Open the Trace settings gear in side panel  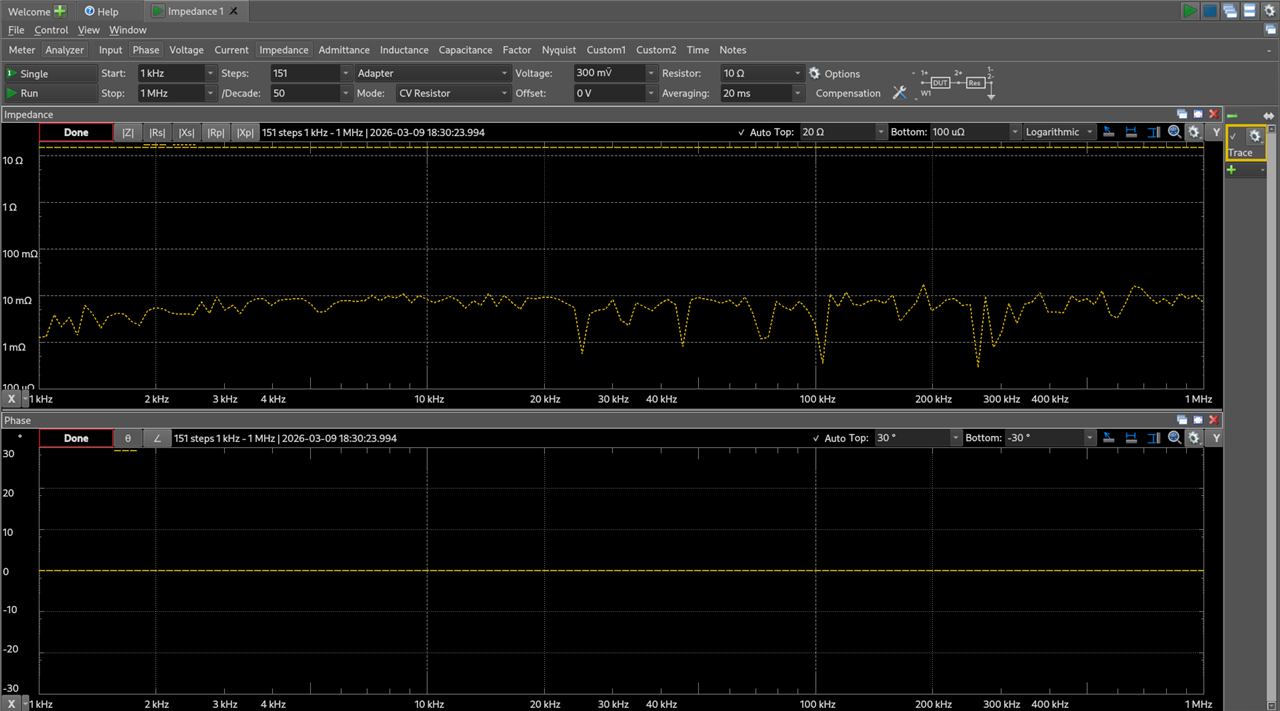tap(1255, 136)
